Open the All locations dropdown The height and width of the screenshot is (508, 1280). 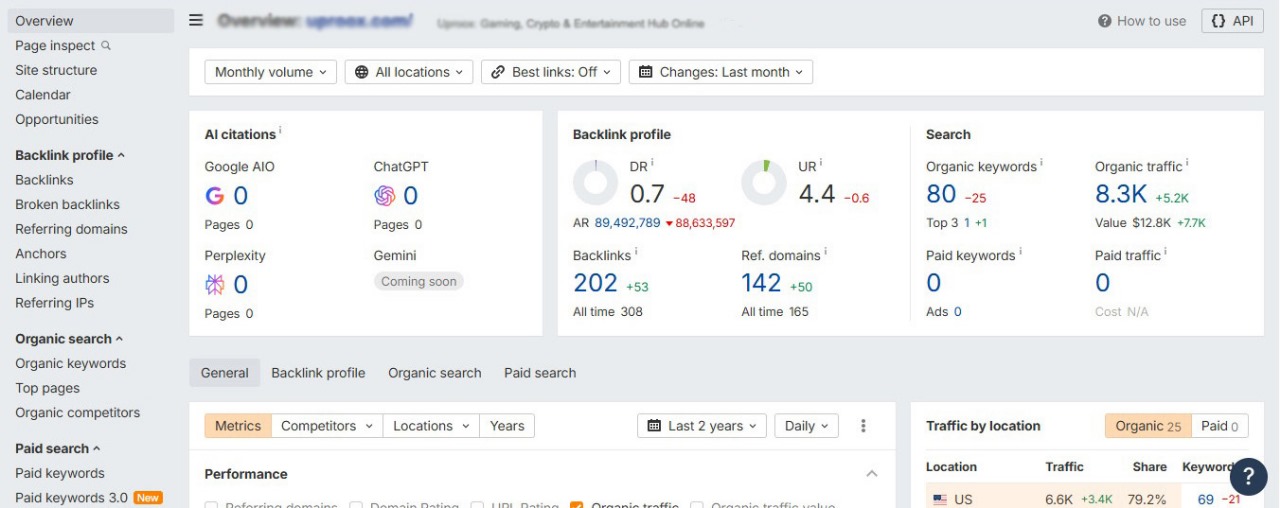(409, 72)
